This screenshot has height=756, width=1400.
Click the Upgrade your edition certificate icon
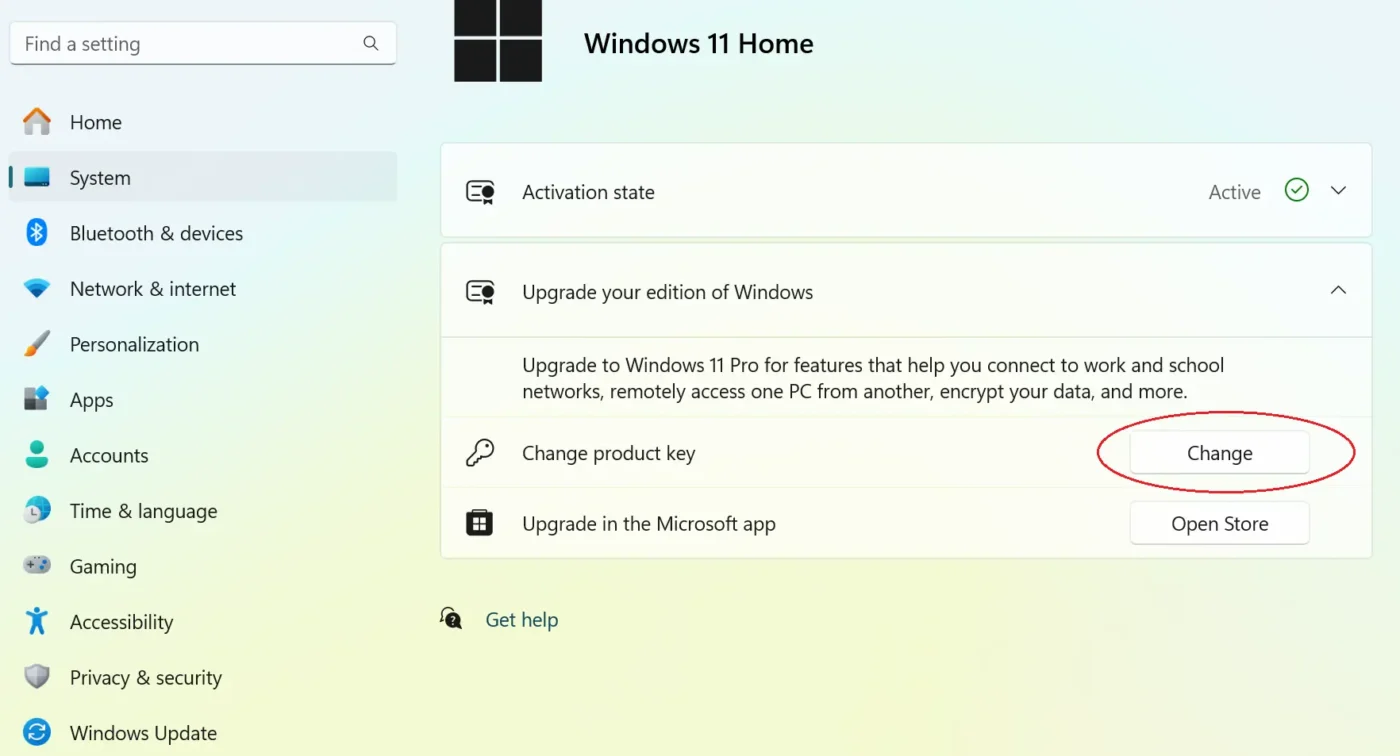480,292
